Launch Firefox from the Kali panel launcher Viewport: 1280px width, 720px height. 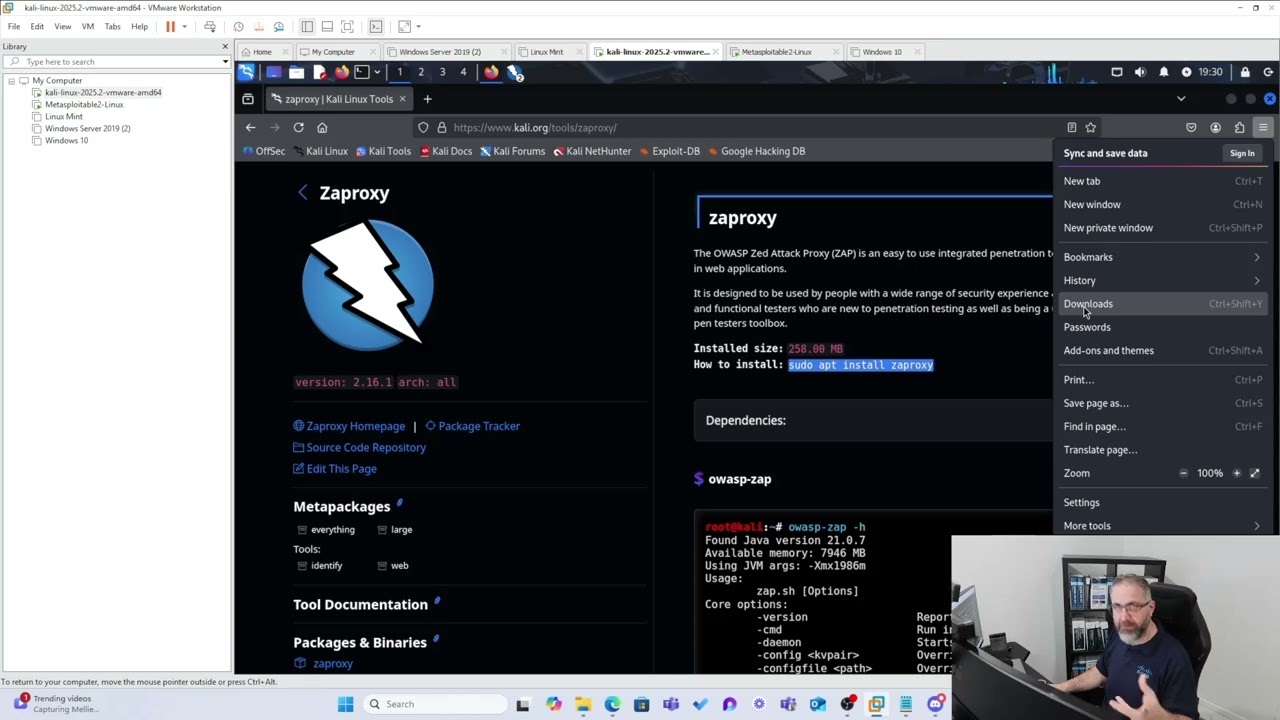pyautogui.click(x=342, y=72)
